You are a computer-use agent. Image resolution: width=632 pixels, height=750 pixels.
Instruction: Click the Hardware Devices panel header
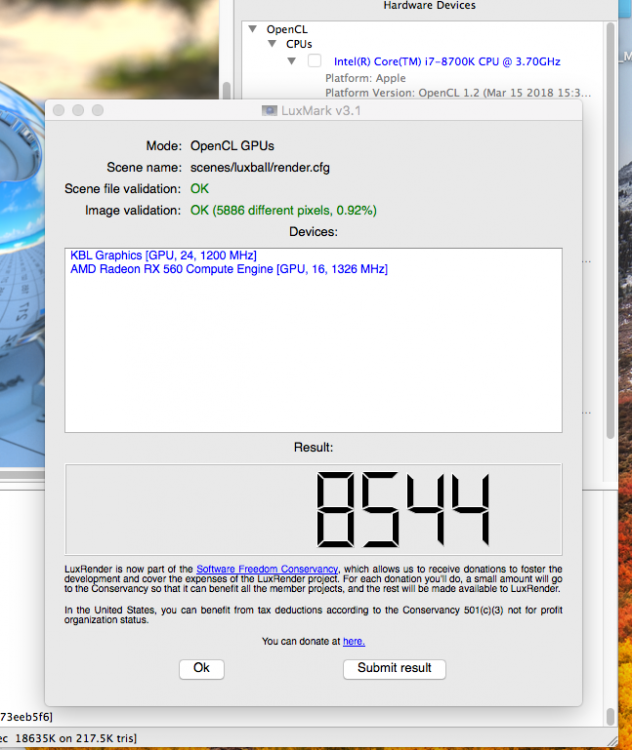click(429, 5)
